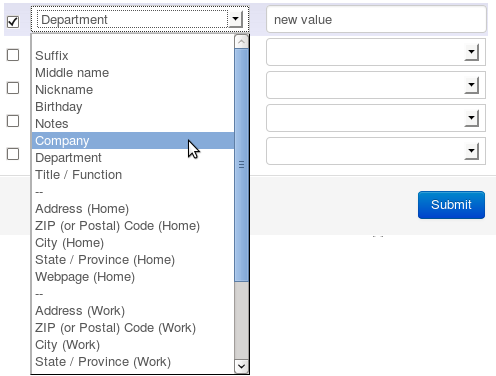The height and width of the screenshot is (376, 496).
Task: Expand the second empty dropdown on the right
Action: (471, 85)
